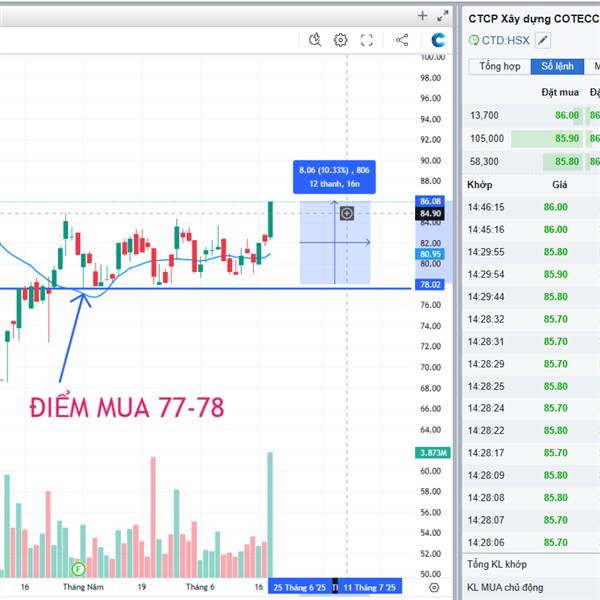Click the target icon at the chart's bottom-right corner

(x=434, y=587)
